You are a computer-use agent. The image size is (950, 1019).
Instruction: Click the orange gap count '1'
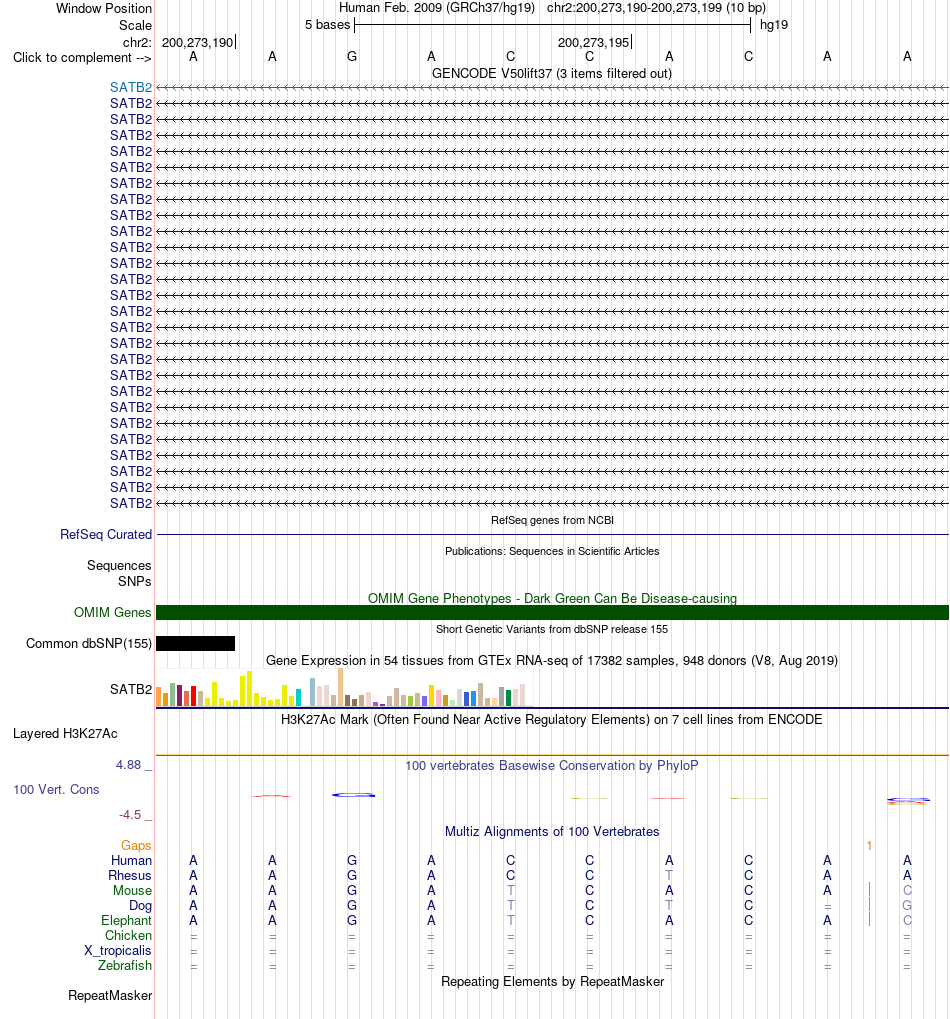[869, 845]
